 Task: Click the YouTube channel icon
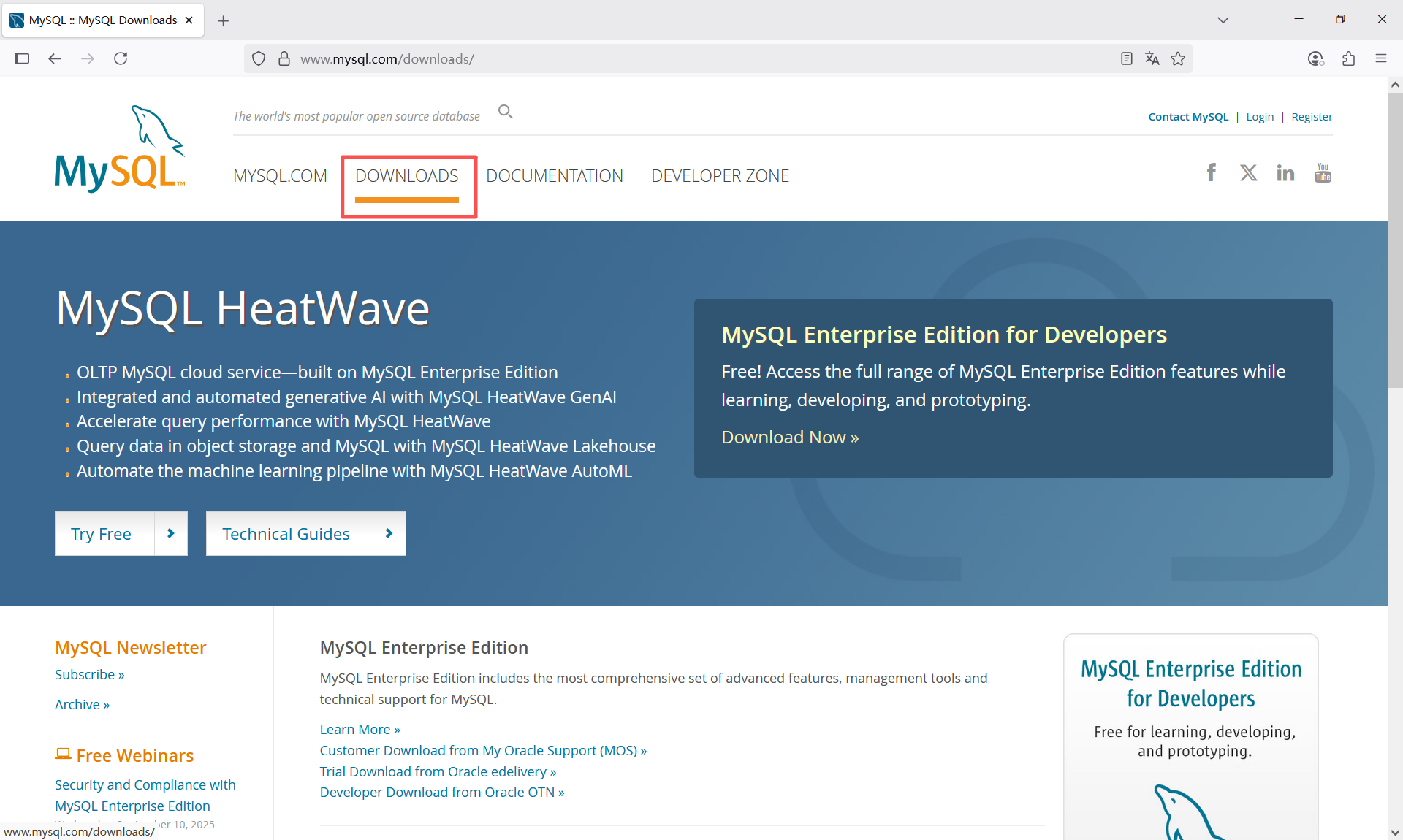coord(1323,172)
